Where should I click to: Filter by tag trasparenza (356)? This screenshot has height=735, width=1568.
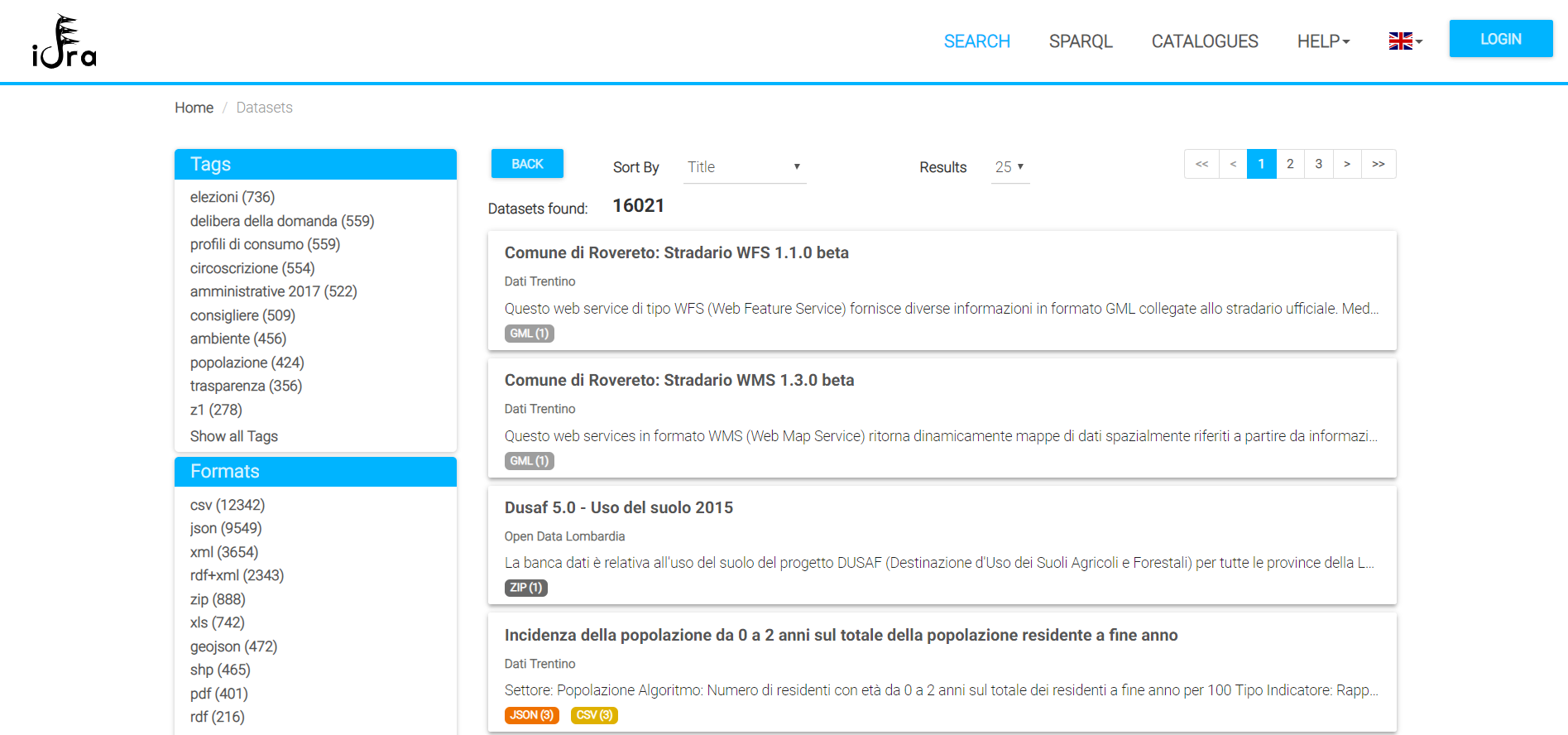coord(246,386)
